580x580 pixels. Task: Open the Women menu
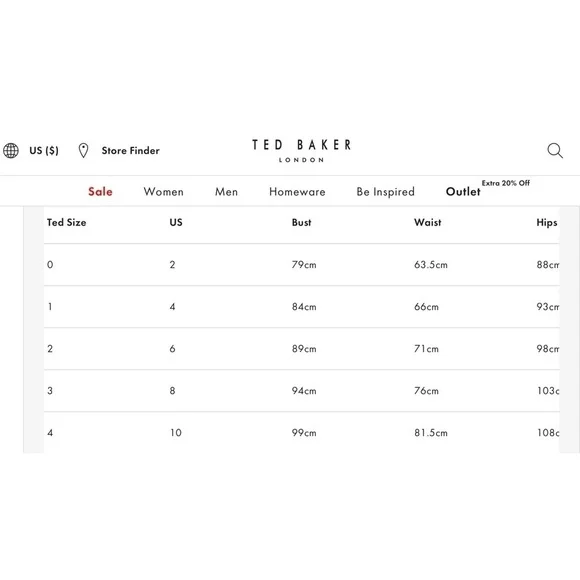[163, 192]
